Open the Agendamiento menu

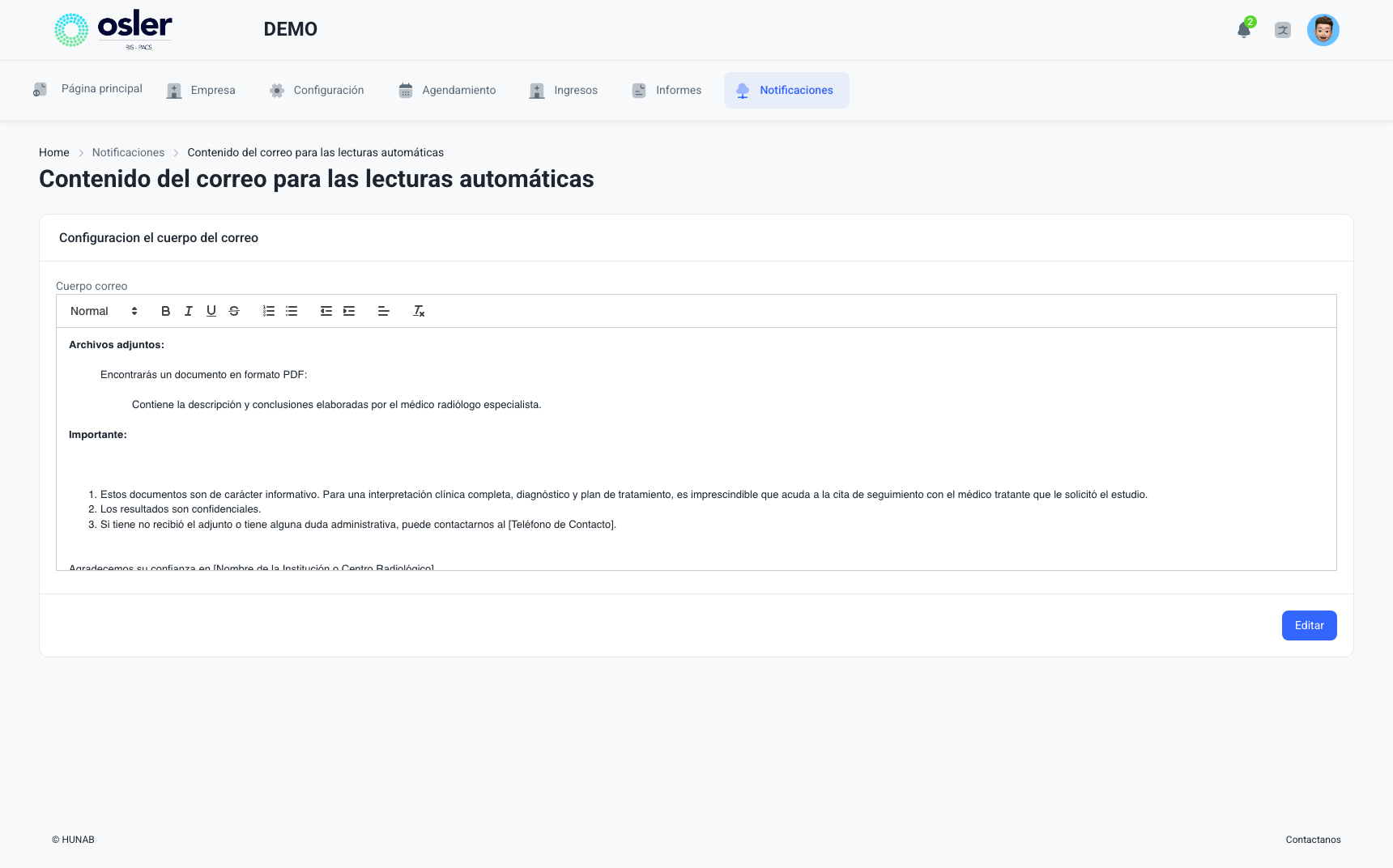tap(447, 90)
